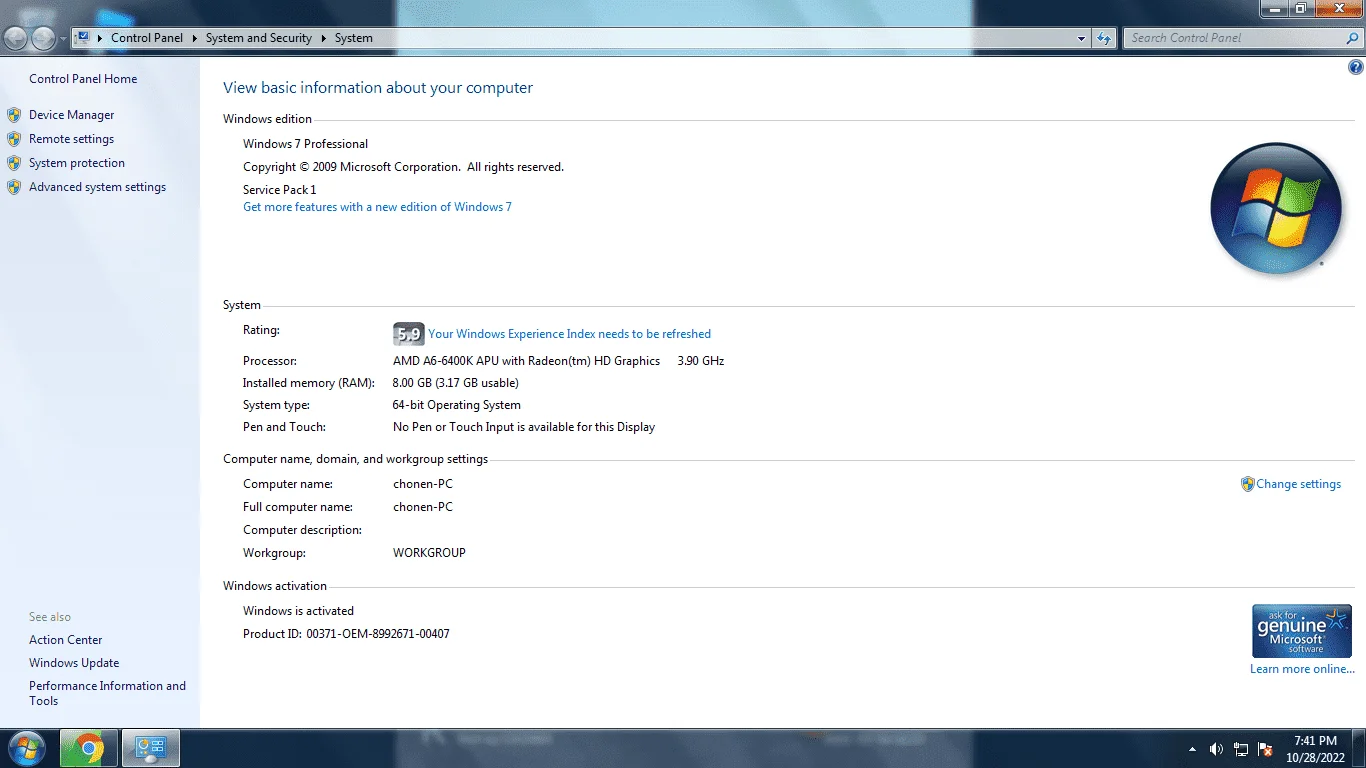Click the Windows is activated text
The image size is (1366, 768).
[x=298, y=611]
